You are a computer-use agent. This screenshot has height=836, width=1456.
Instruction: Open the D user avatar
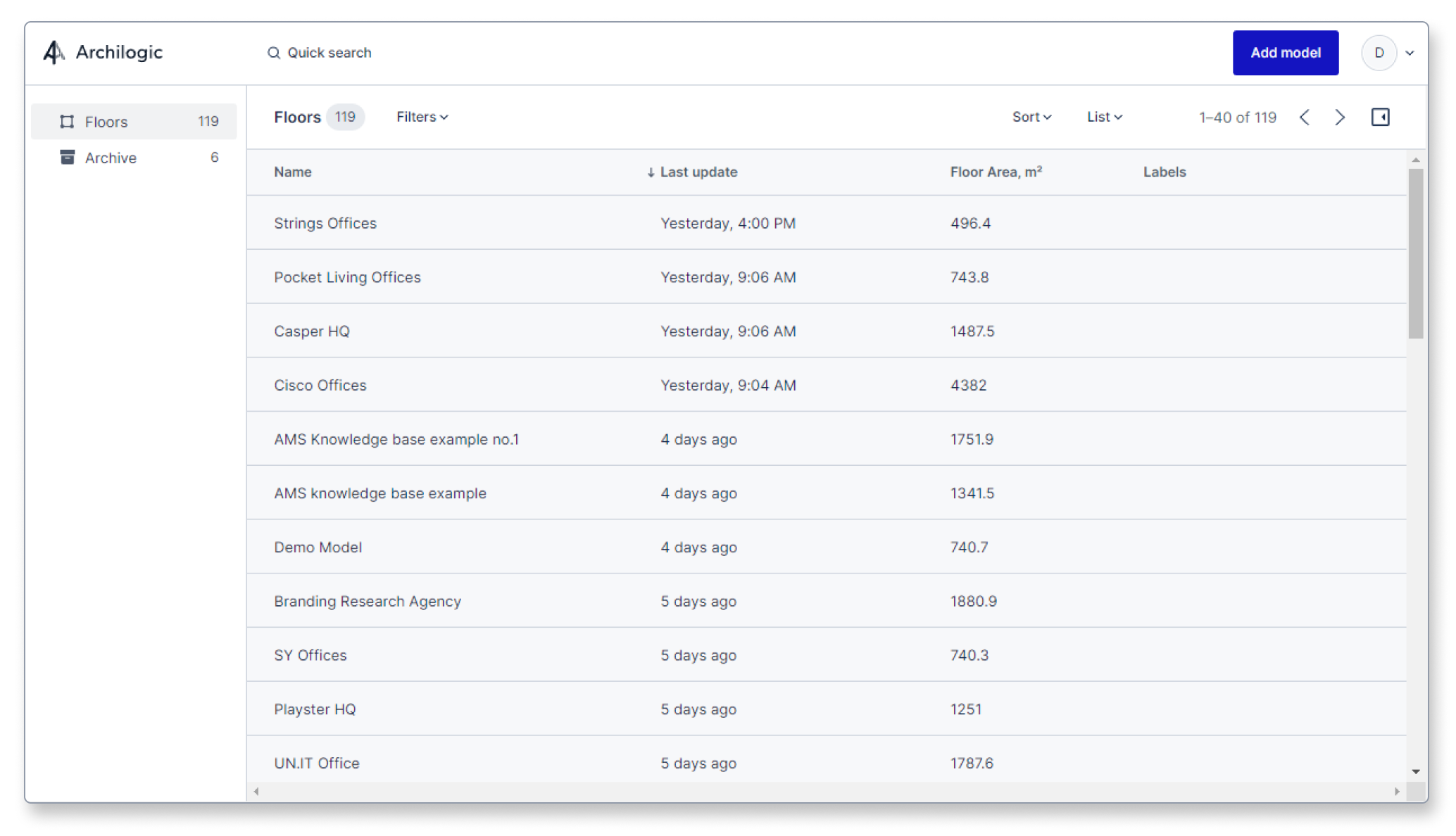[1379, 53]
